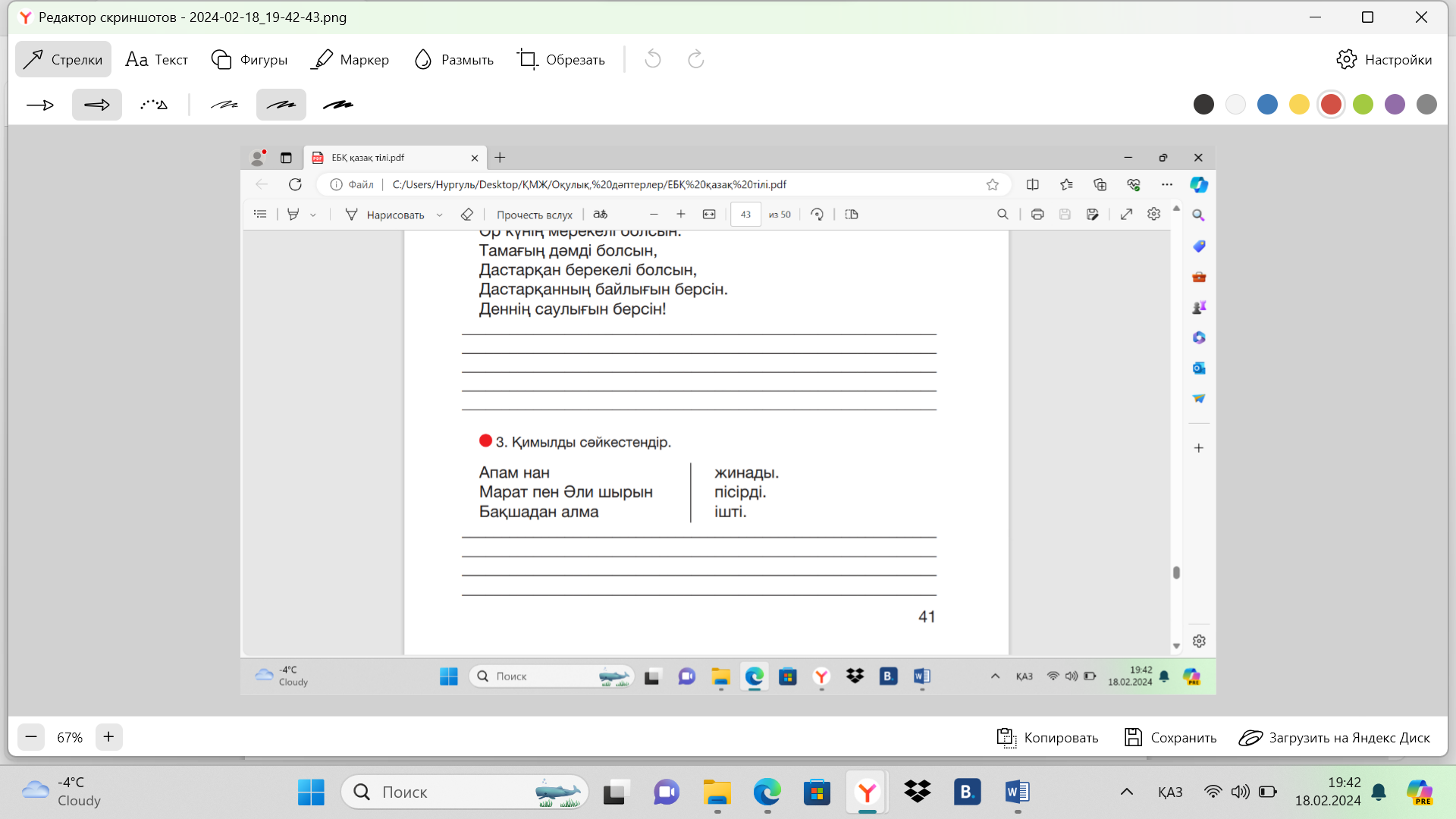This screenshot has height=819, width=1456.
Task: Activate the Маркер tool
Action: coord(350,59)
